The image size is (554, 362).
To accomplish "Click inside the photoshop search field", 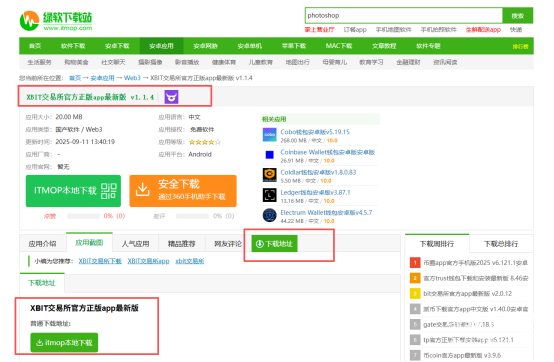I will pos(403,16).
